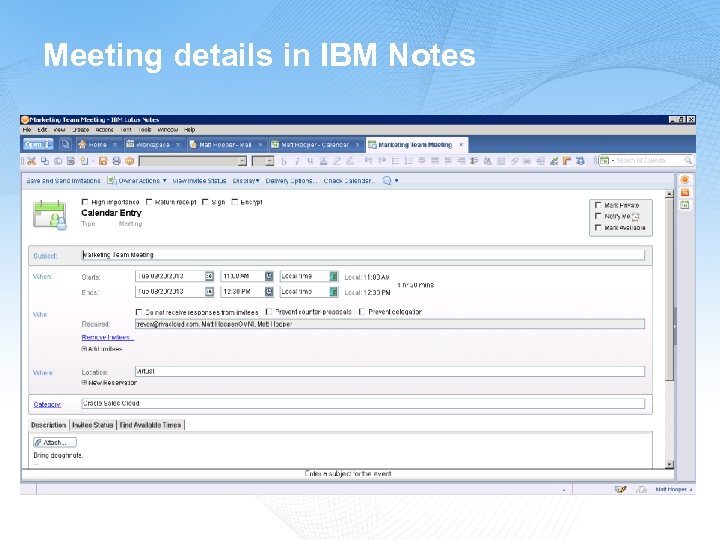Open the Edit menu
The image size is (720, 540).
[x=42, y=129]
